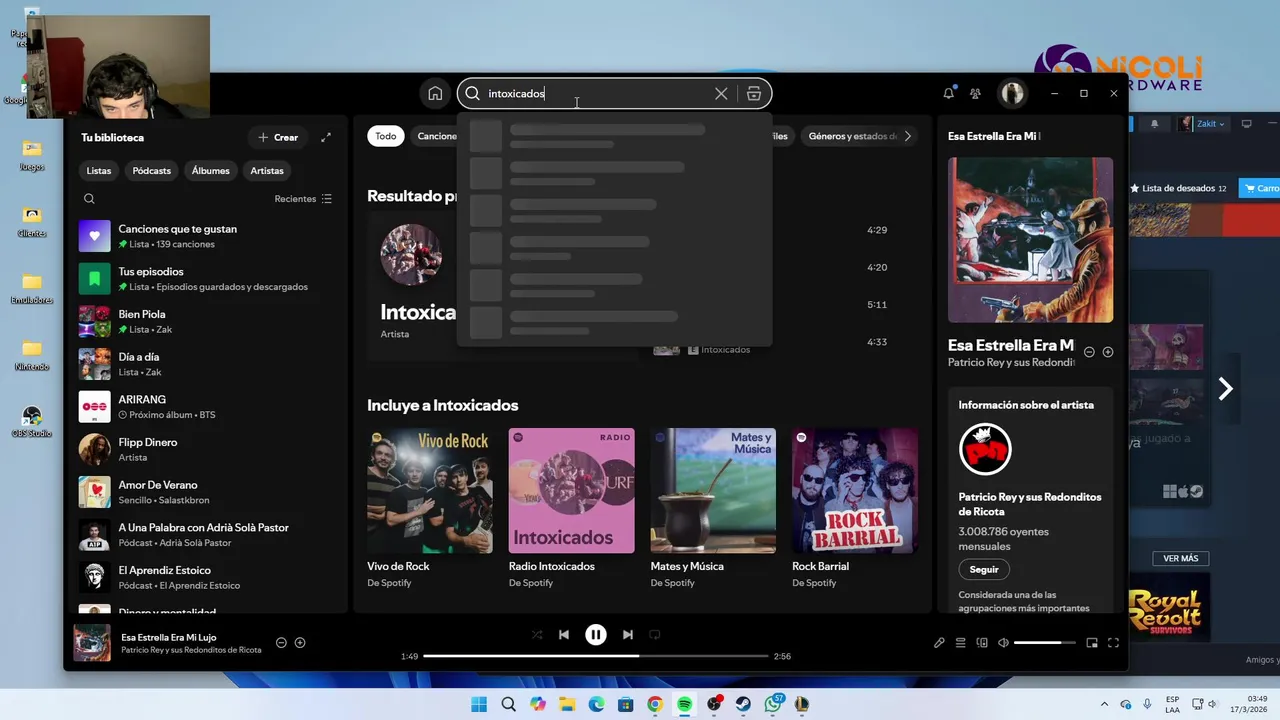
Task: Open the play queue icon
Action: point(961,643)
